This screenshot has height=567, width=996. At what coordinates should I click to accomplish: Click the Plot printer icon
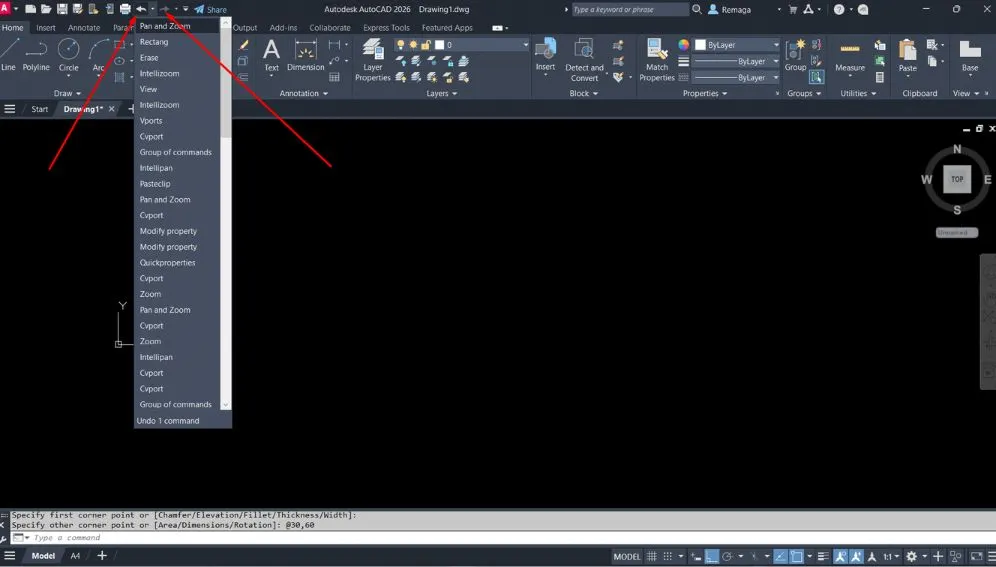pos(125,9)
